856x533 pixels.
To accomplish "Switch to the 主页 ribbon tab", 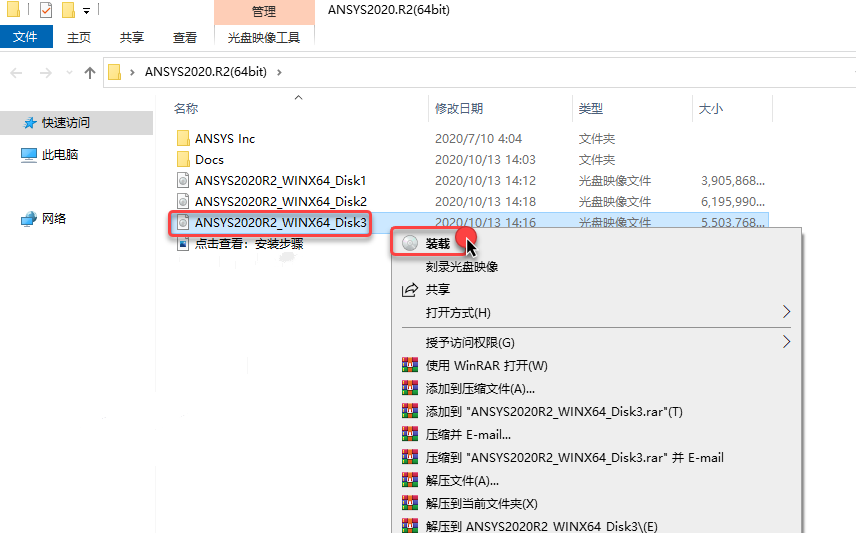I will pyautogui.click(x=79, y=37).
